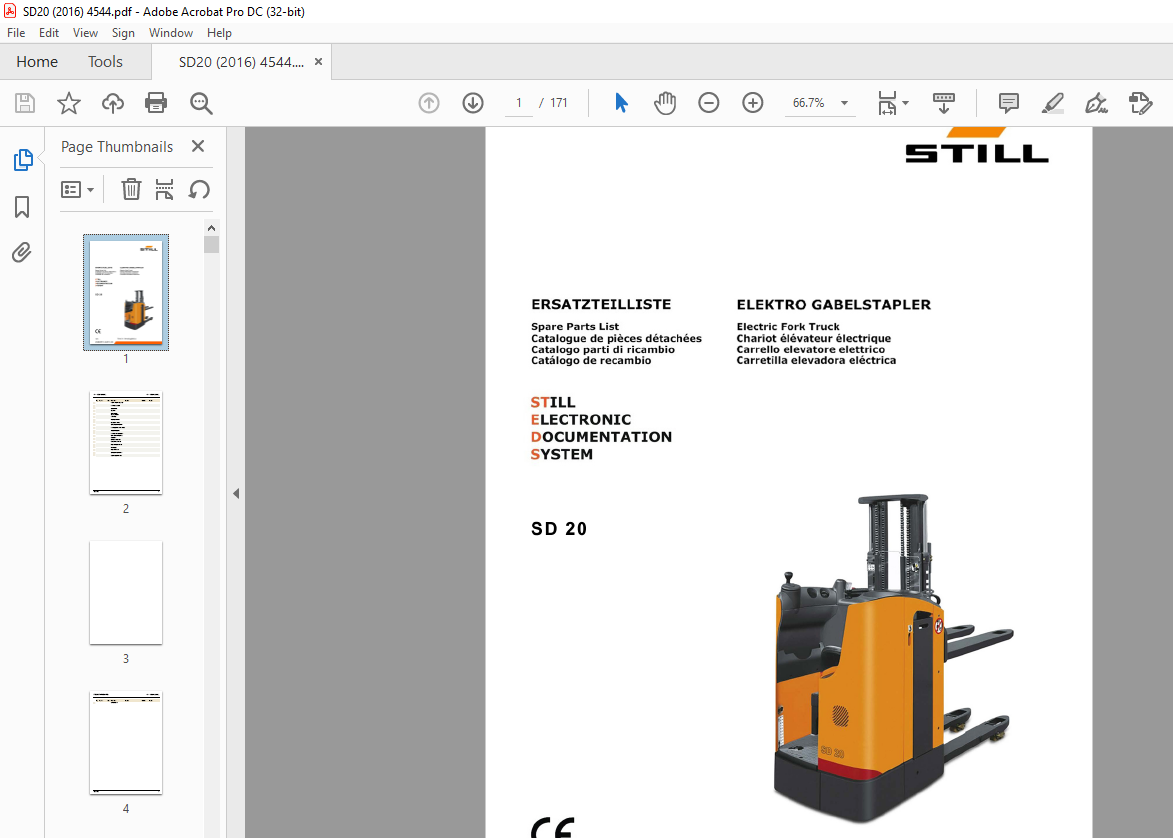The width and height of the screenshot is (1173, 838).
Task: Zoom out with the minus button
Action: tap(708, 103)
